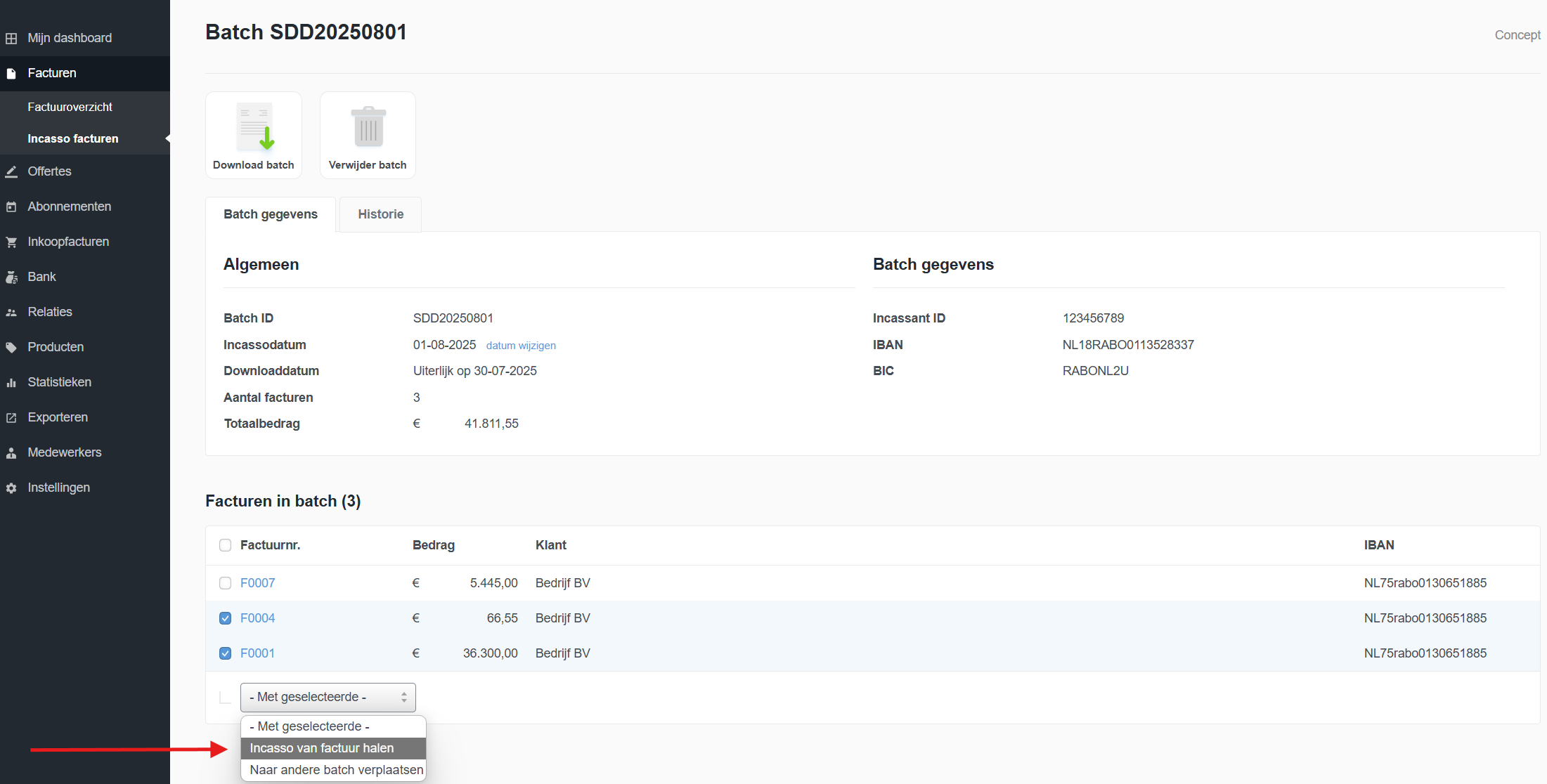Open Mijn dashboard from the sidebar icon

pos(11,38)
